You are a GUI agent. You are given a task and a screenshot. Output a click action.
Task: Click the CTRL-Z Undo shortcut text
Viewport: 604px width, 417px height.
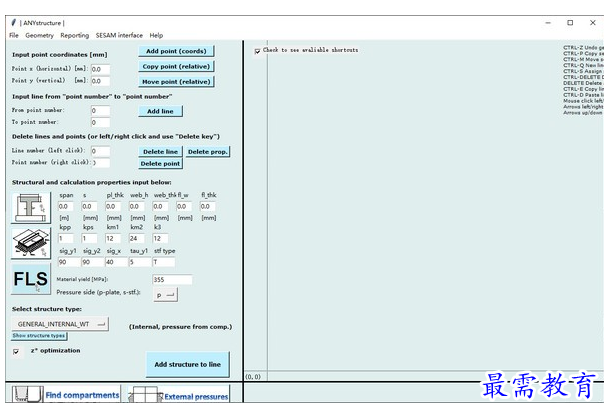click(583, 48)
